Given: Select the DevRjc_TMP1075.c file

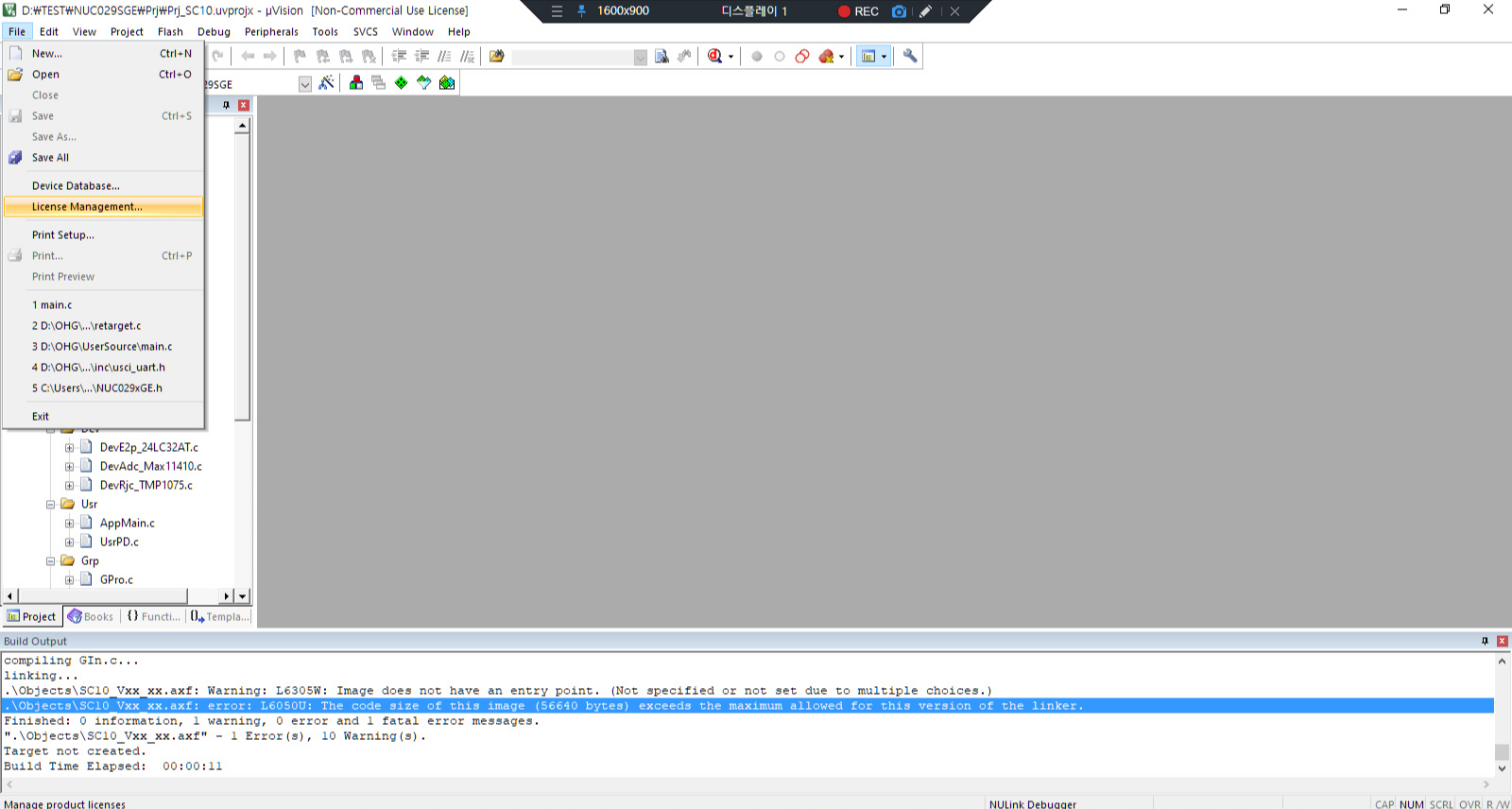Looking at the screenshot, I should point(146,486).
